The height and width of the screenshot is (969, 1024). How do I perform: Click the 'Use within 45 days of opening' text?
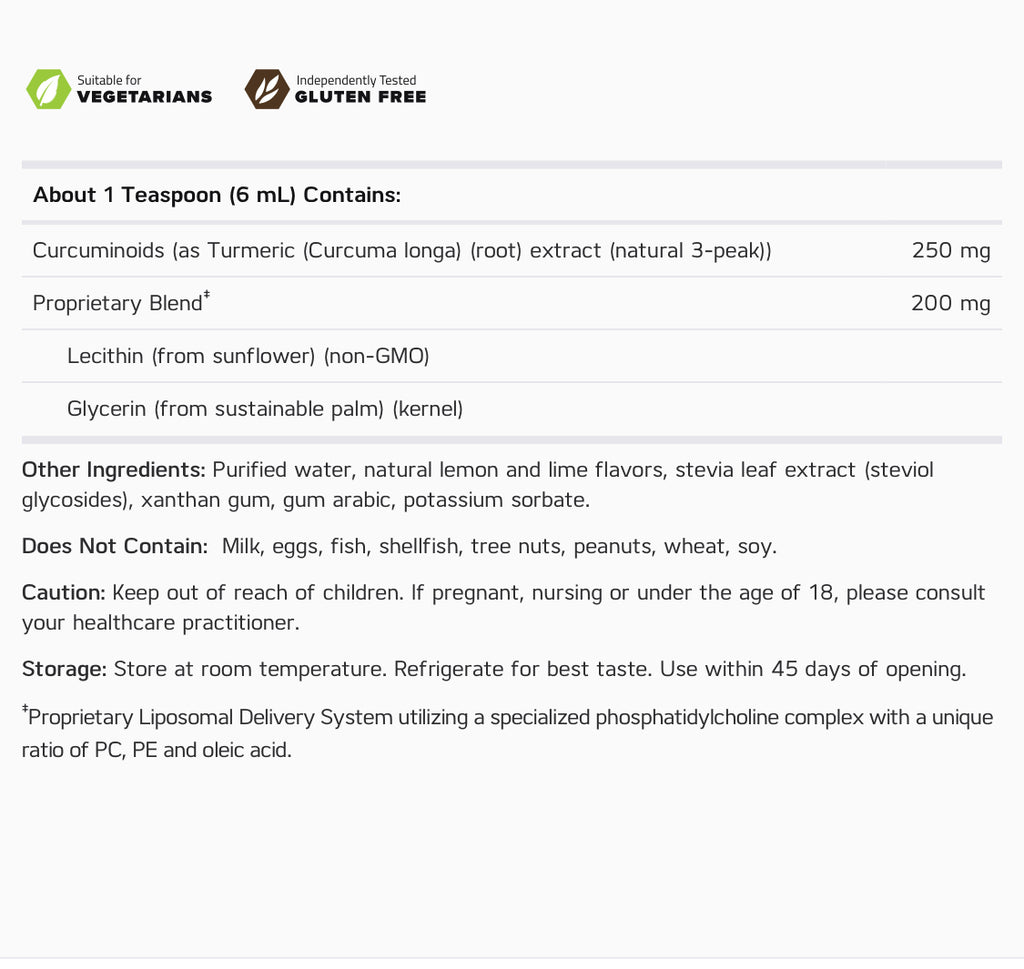(813, 669)
